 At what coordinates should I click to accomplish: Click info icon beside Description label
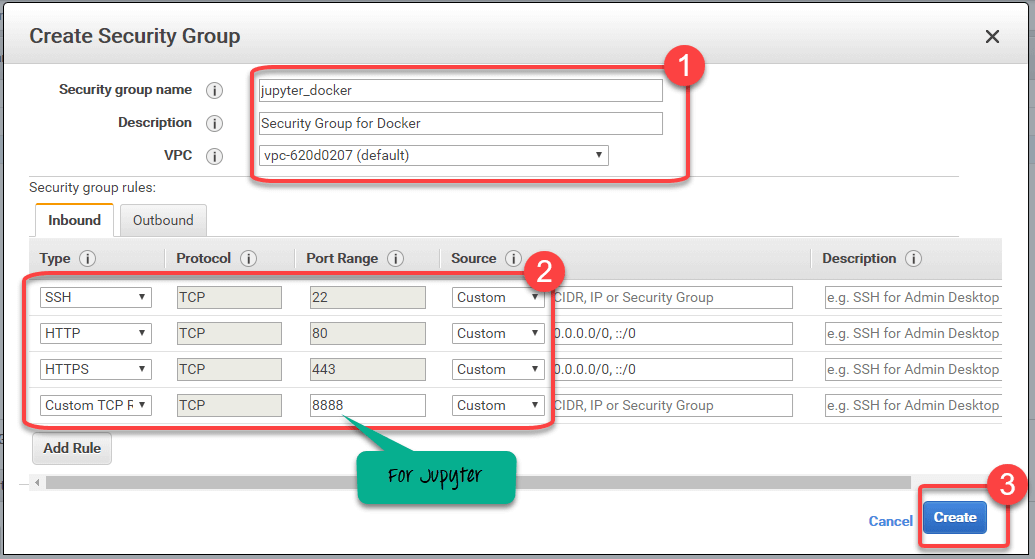click(x=214, y=124)
